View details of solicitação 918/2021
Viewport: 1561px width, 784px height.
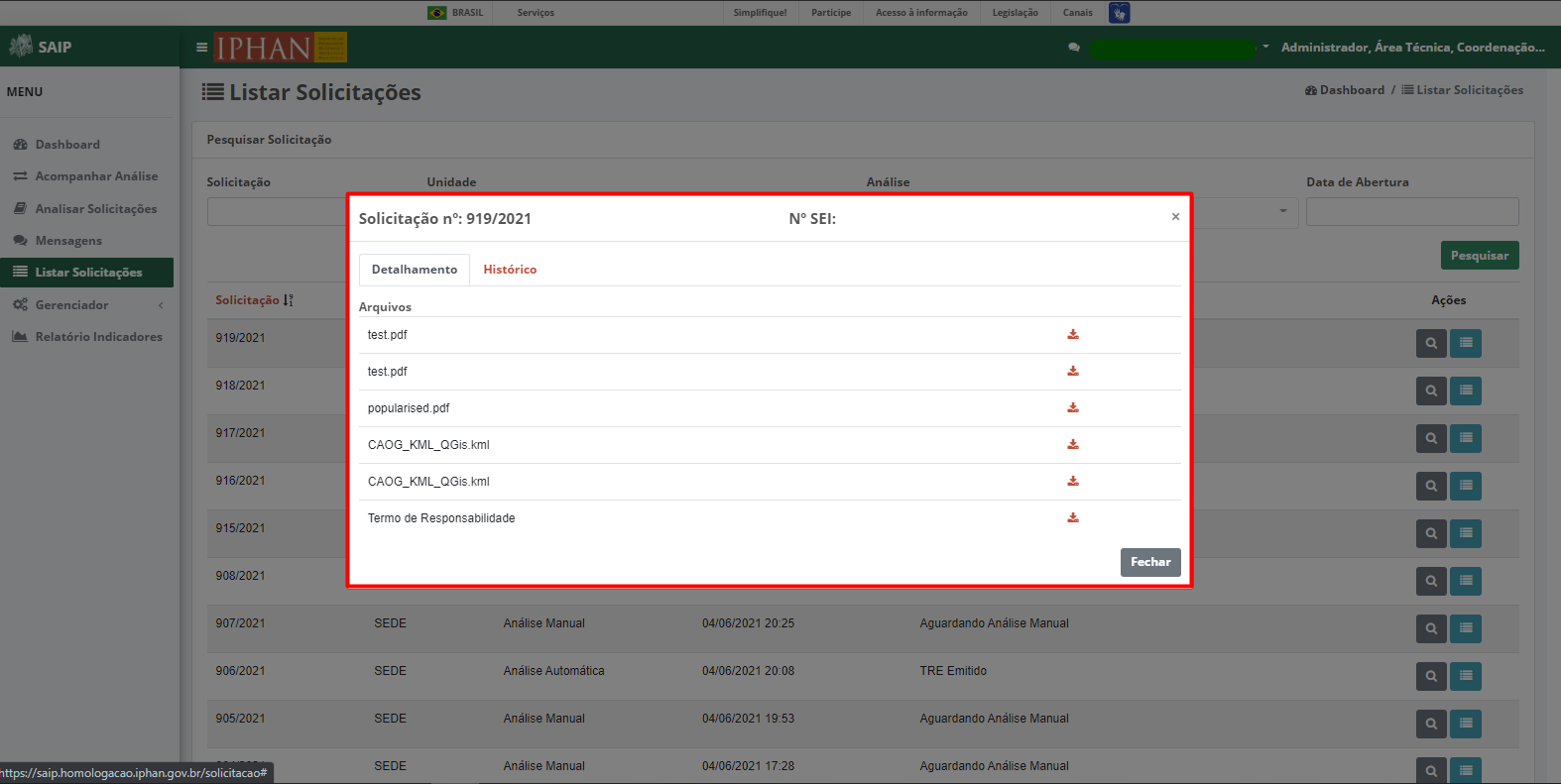coord(1431,392)
